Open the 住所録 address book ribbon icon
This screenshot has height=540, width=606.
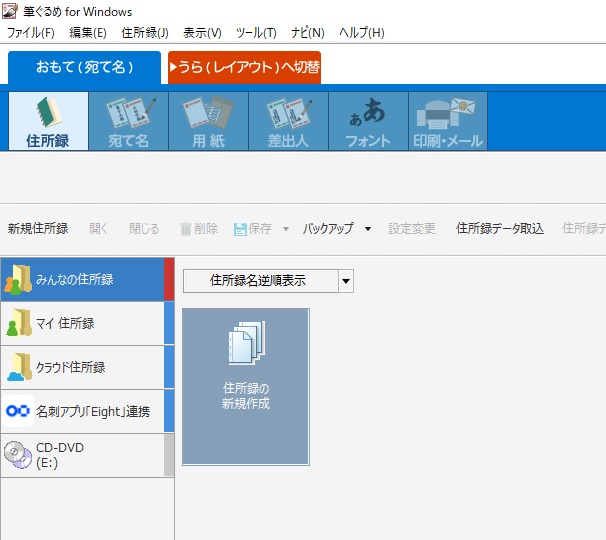(48, 122)
